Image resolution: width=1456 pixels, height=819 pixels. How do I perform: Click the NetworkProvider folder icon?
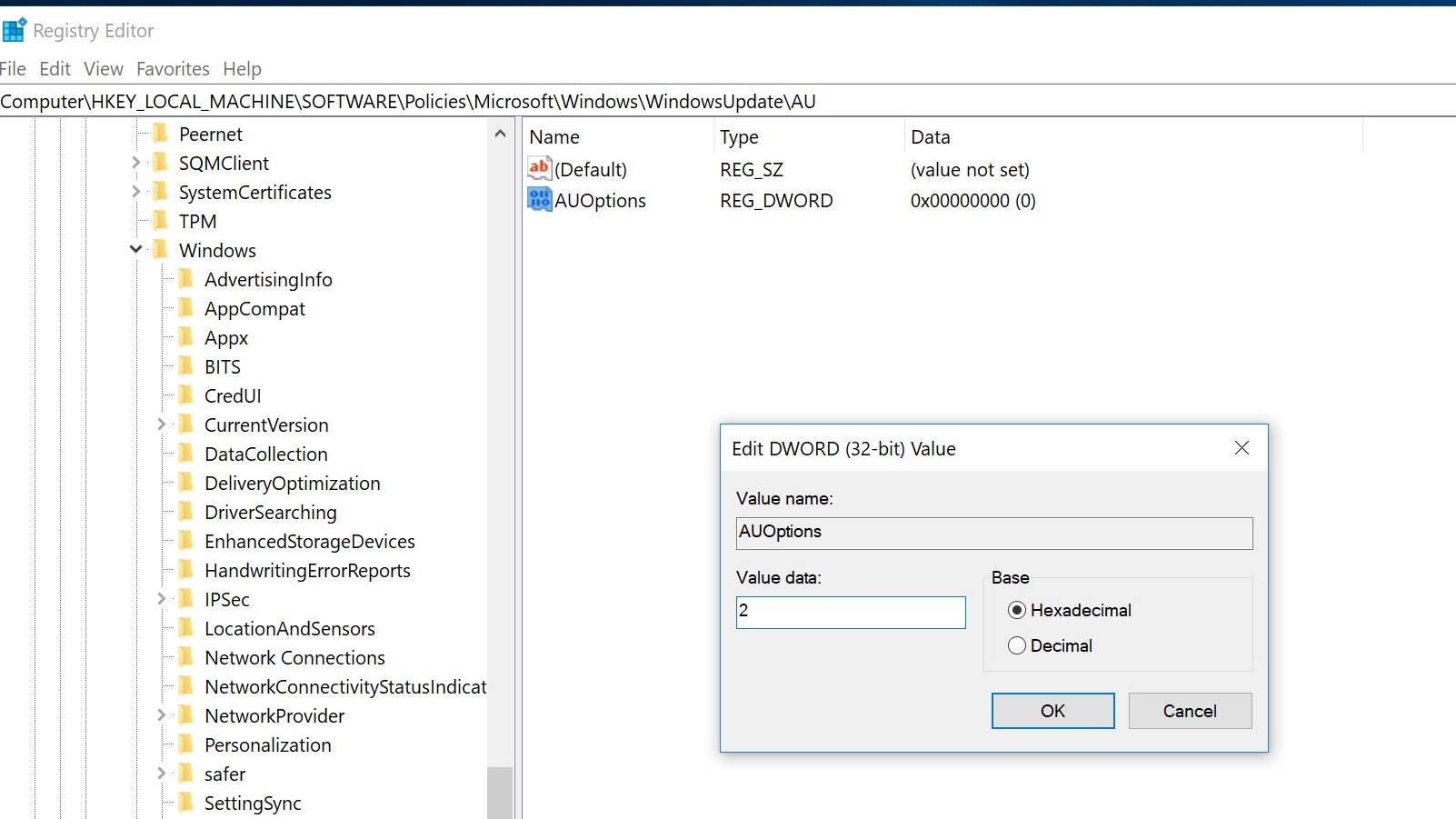pyautogui.click(x=186, y=715)
